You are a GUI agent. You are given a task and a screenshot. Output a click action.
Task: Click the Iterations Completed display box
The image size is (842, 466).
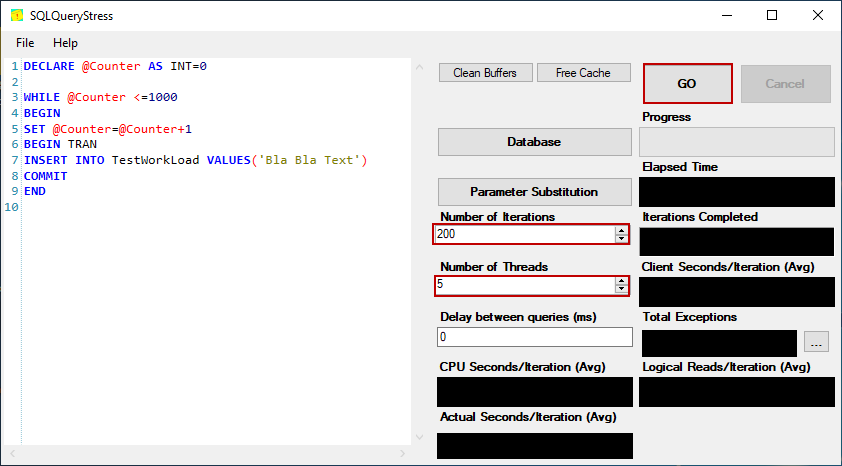click(737, 242)
